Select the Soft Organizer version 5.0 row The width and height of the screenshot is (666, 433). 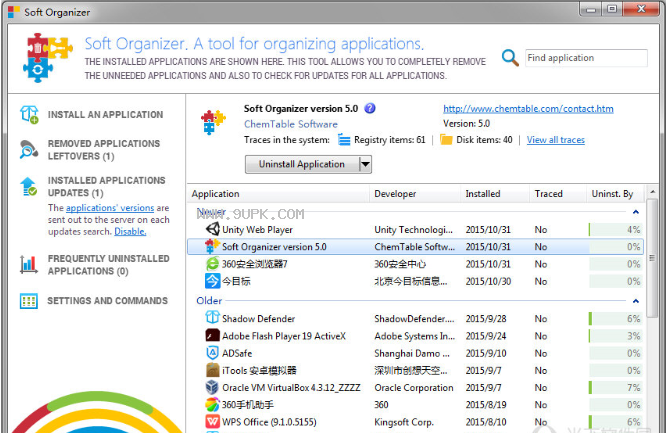(x=415, y=246)
